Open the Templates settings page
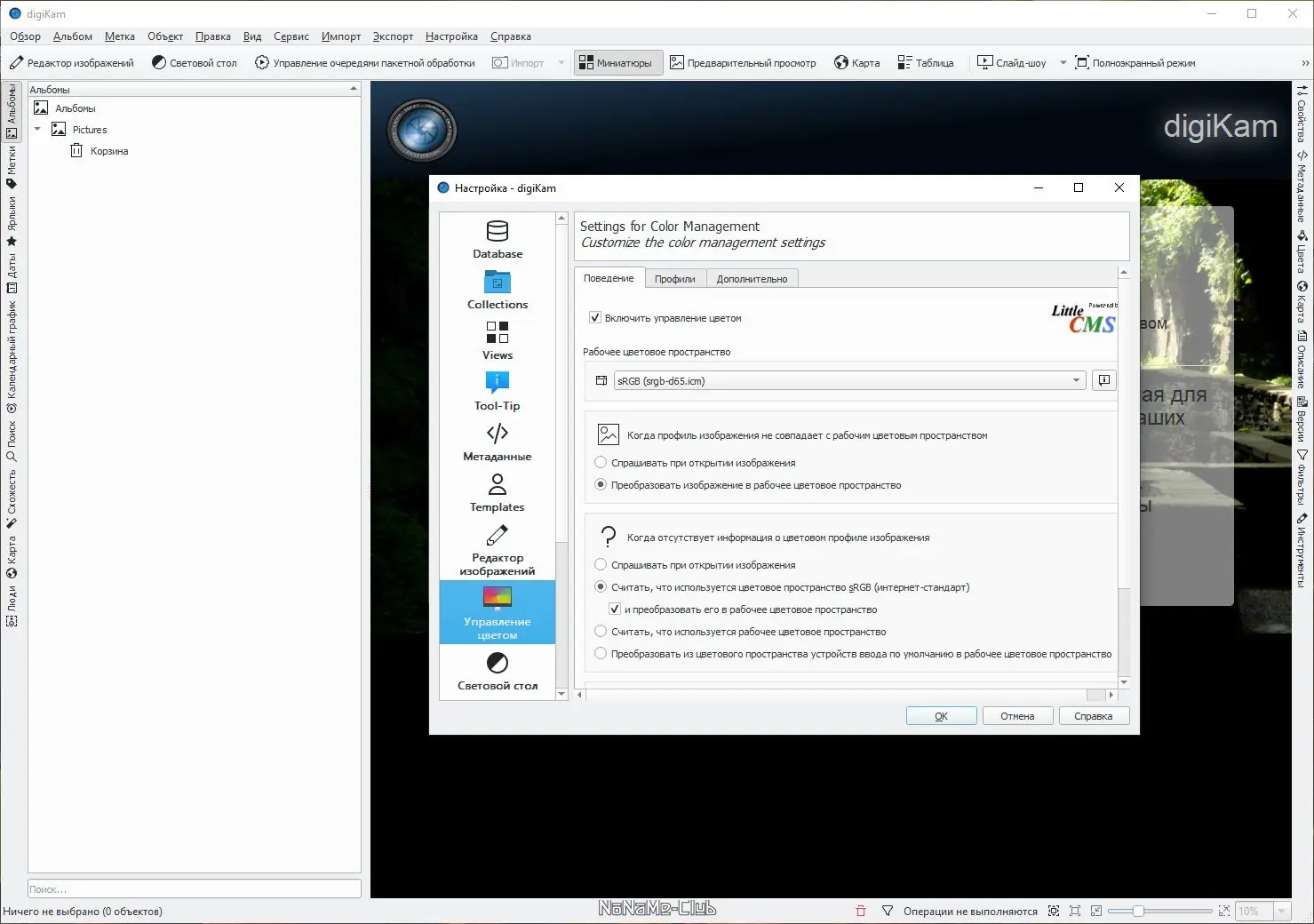The width and height of the screenshot is (1314, 924). pos(498,492)
